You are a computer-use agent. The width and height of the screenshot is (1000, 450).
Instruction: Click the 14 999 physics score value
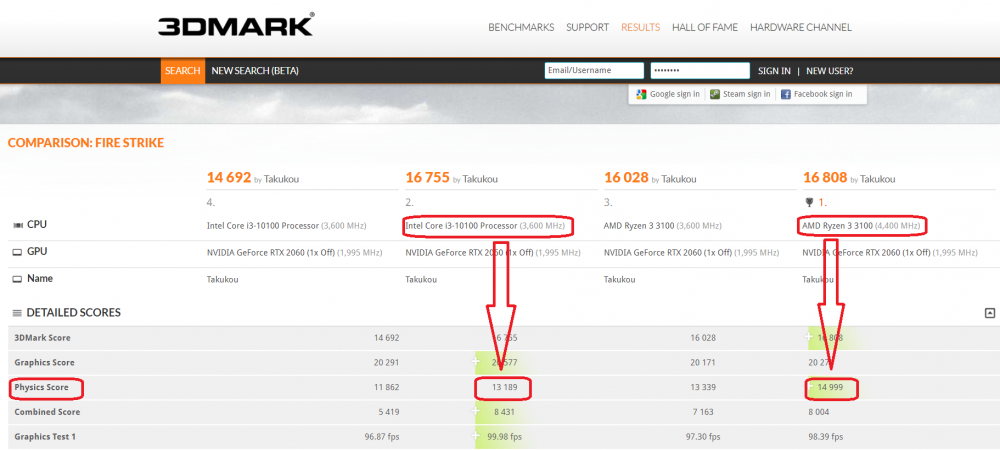tap(830, 388)
